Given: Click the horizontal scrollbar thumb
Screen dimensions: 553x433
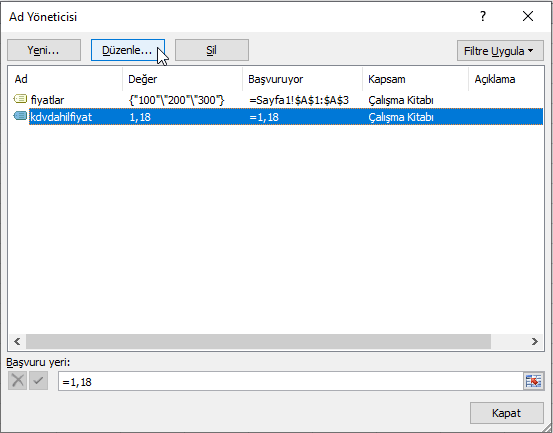Looking at the screenshot, I should pyautogui.click(x=258, y=341).
